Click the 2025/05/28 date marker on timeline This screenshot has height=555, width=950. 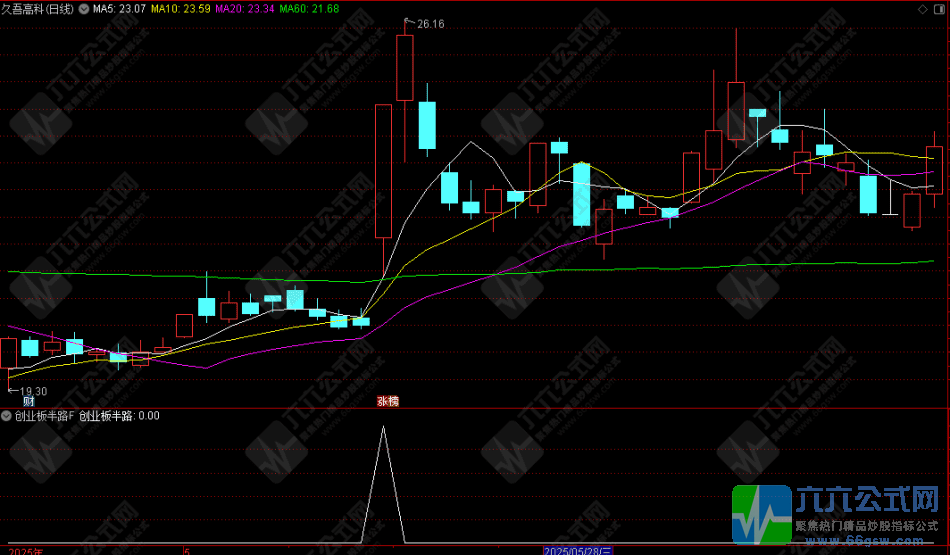click(x=578, y=550)
